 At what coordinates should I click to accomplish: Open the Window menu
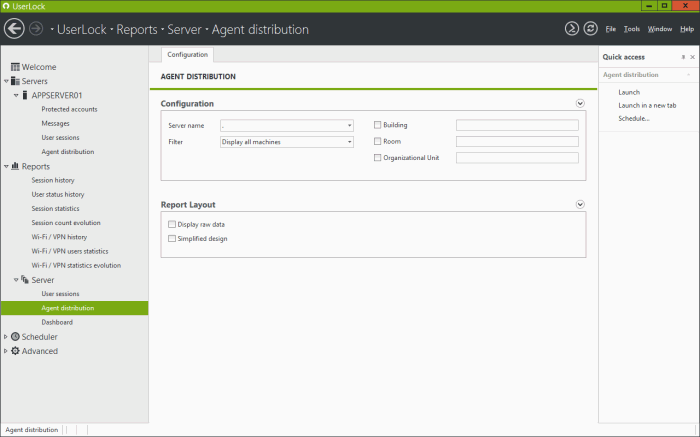pos(660,29)
